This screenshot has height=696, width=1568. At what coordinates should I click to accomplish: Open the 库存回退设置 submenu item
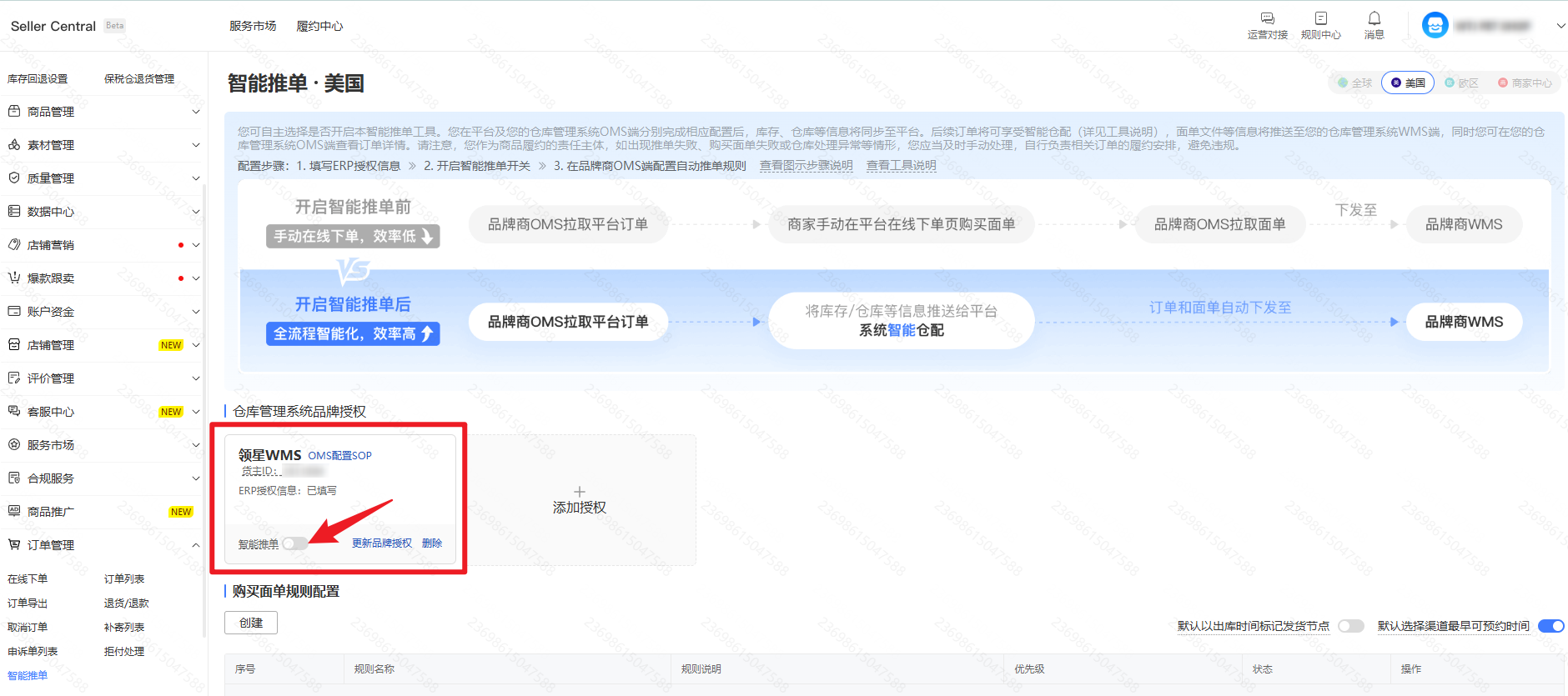38,78
